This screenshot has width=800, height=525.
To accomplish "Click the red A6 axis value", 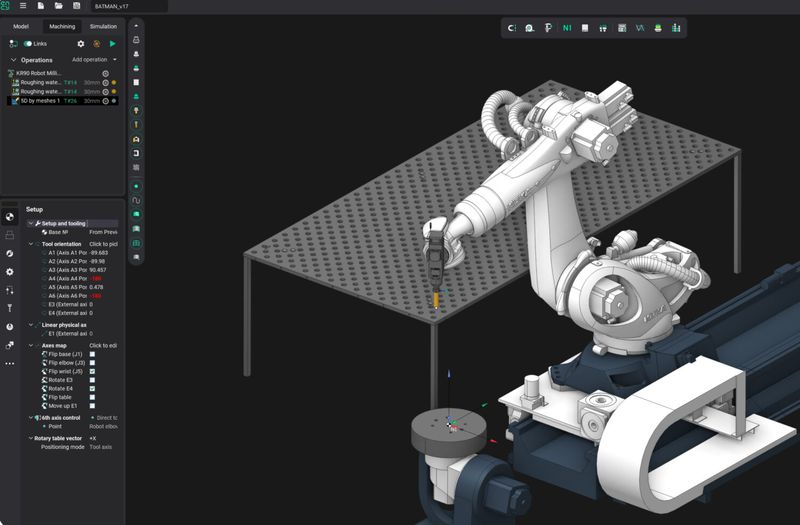I will (x=95, y=296).
